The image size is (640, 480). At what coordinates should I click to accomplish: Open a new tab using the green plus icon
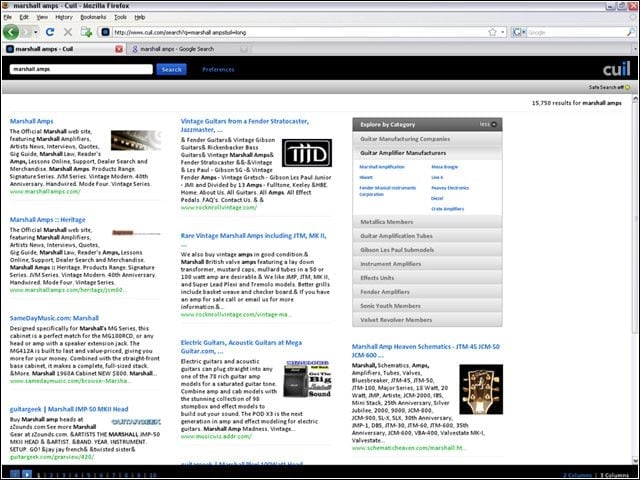(86, 32)
